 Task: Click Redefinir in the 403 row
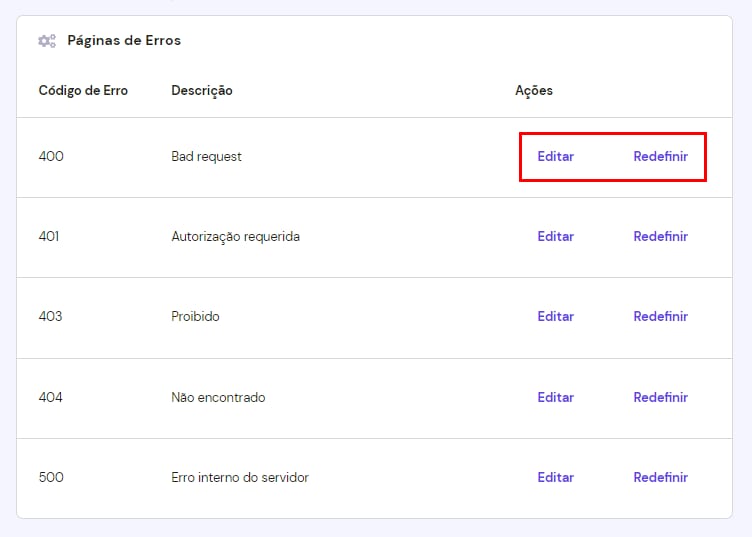click(x=660, y=317)
